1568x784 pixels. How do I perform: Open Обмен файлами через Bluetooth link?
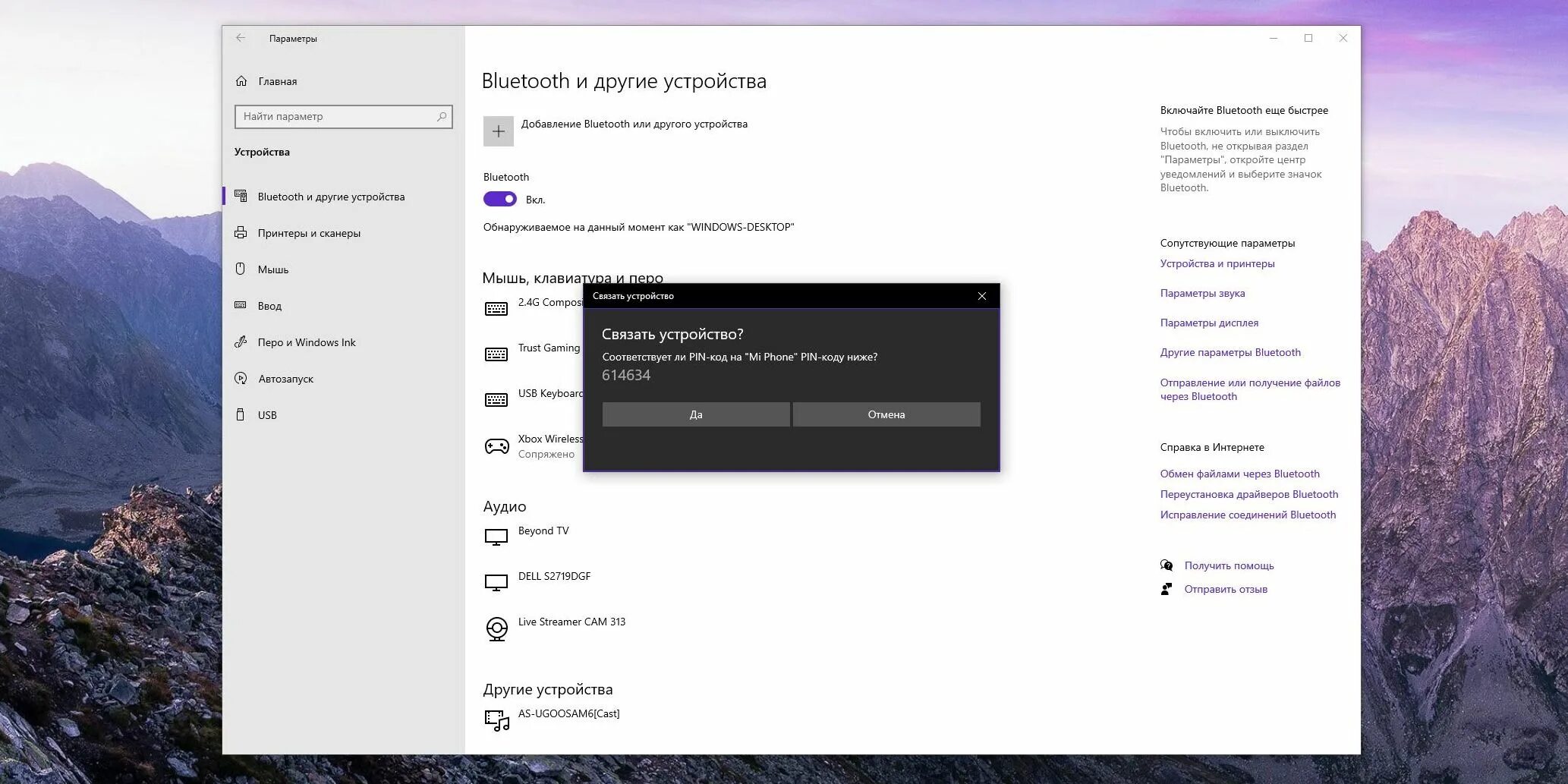coord(1240,474)
